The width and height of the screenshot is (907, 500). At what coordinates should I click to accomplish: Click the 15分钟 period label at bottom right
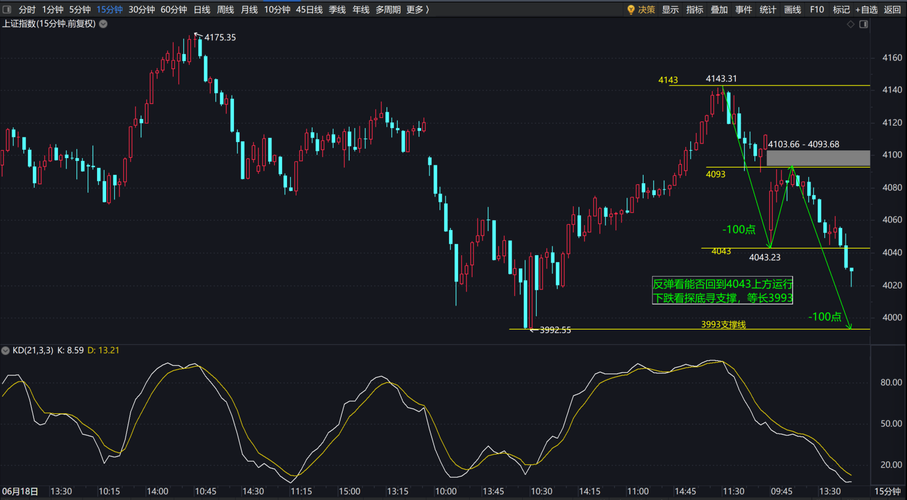click(887, 491)
